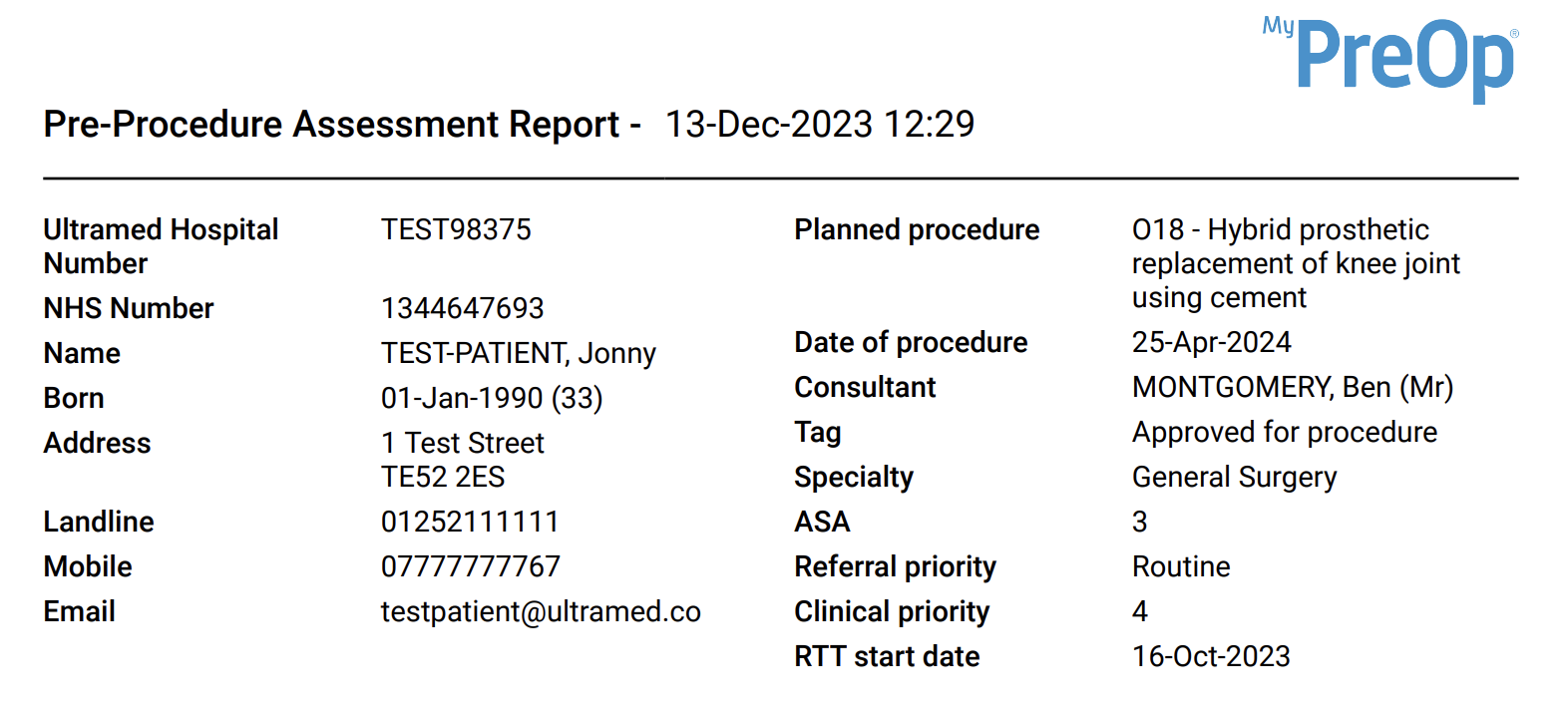
Task: Click procedure date 25-Apr-2024
Action: coord(1212,342)
